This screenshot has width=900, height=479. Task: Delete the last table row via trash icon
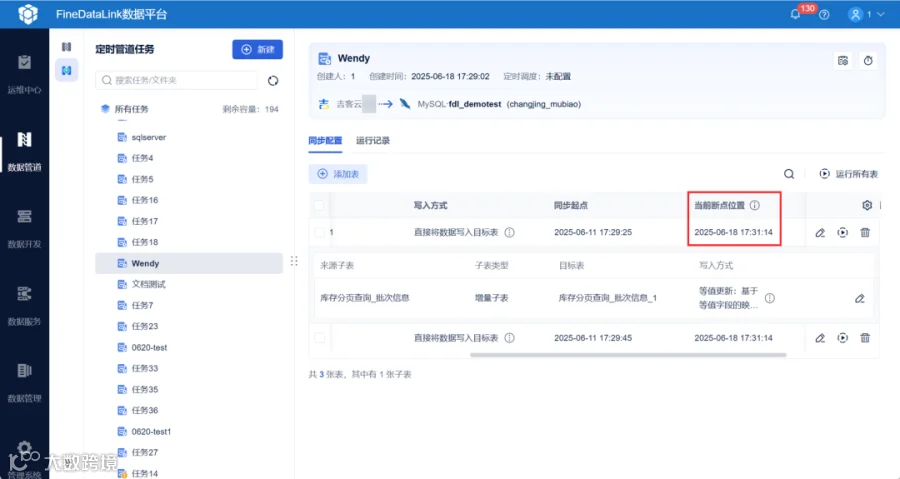pyautogui.click(x=865, y=338)
